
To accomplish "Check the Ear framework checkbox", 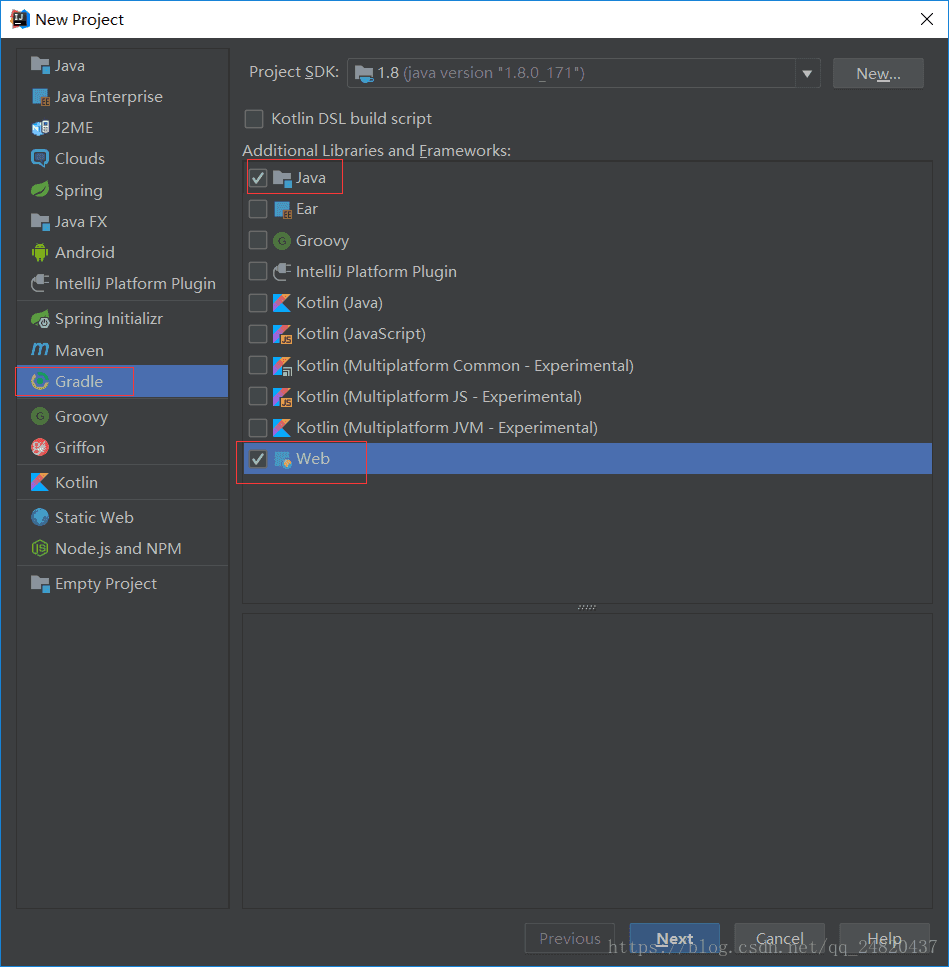I will (258, 208).
